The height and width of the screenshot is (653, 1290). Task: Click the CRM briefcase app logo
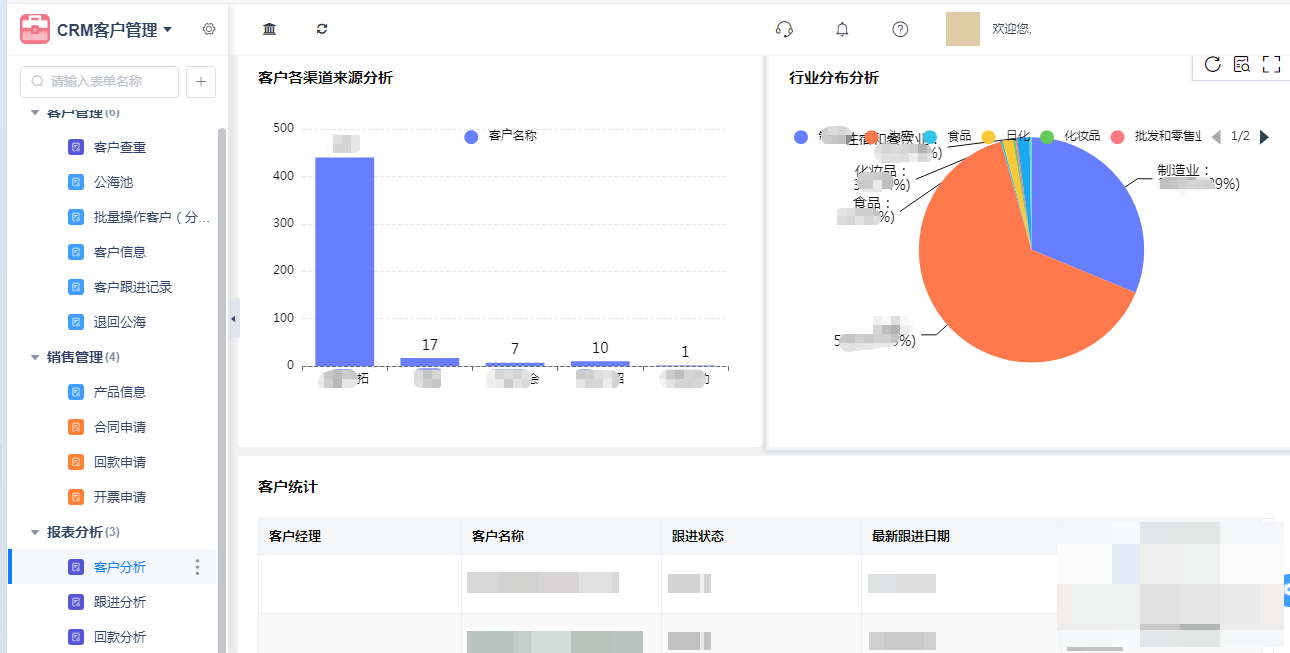35,29
